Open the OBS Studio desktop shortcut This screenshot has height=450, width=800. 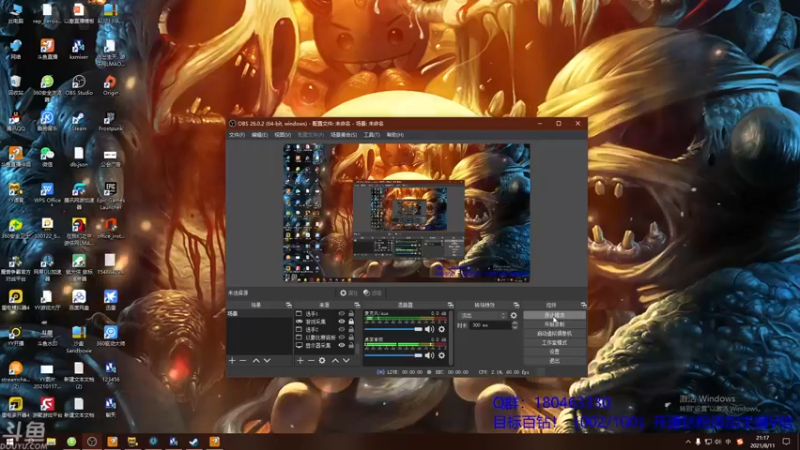point(79,85)
